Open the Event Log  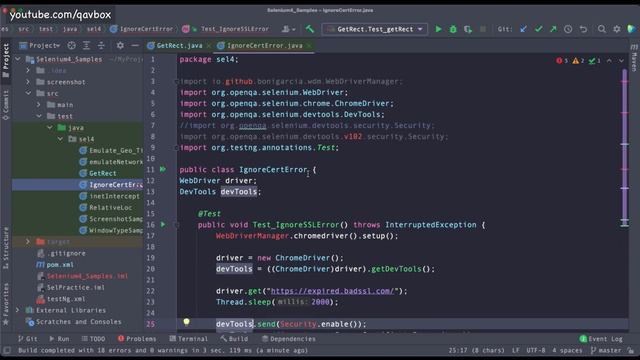point(601,339)
